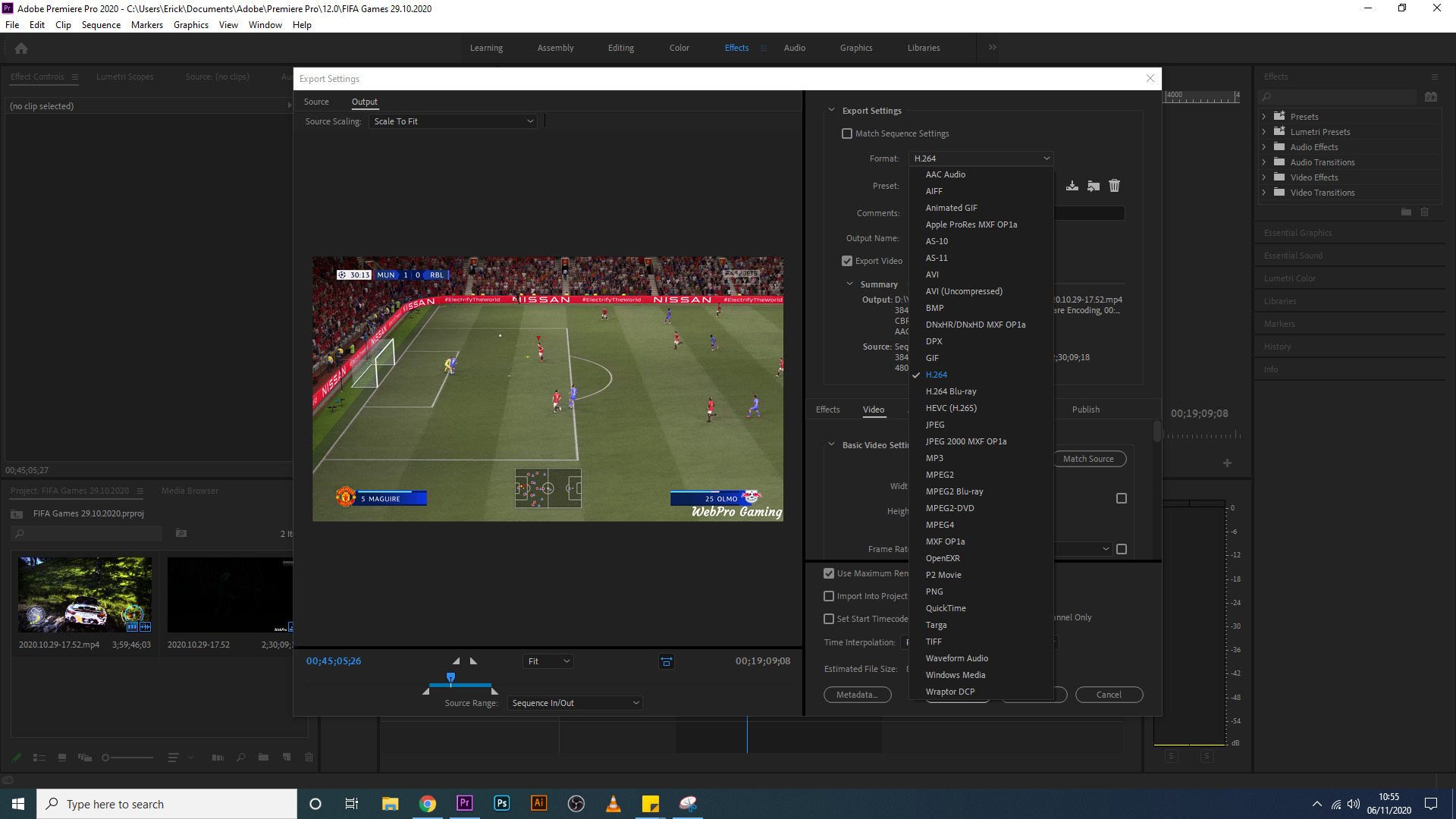Click the project panel zoom slider

pyautogui.click(x=127, y=758)
